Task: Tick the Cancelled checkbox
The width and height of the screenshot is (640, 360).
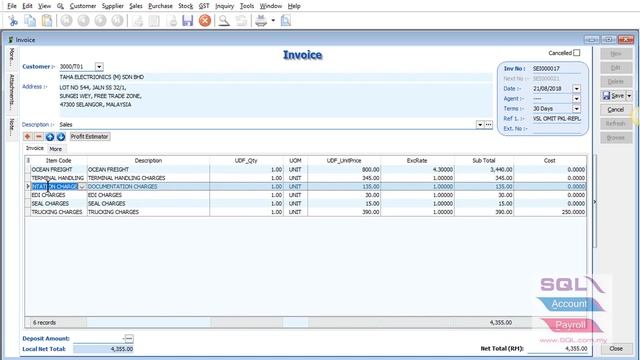Action: click(576, 53)
